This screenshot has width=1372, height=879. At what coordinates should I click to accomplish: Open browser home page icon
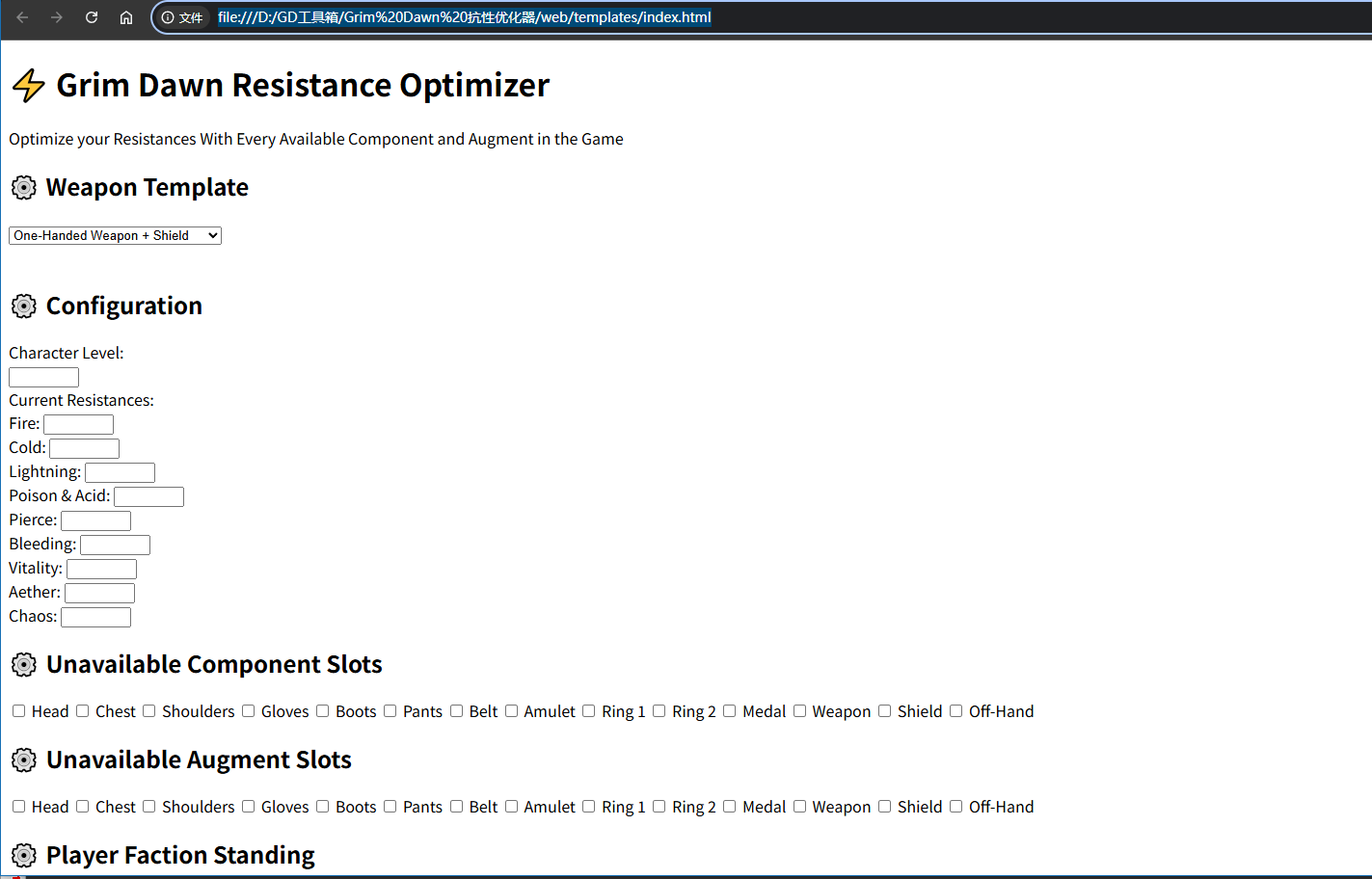(126, 17)
